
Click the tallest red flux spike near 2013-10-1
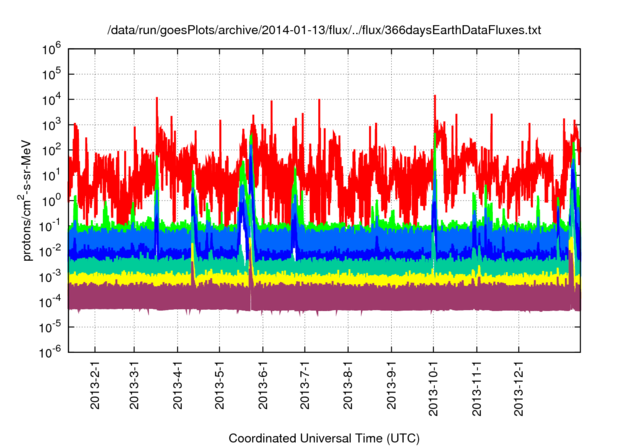click(x=435, y=114)
